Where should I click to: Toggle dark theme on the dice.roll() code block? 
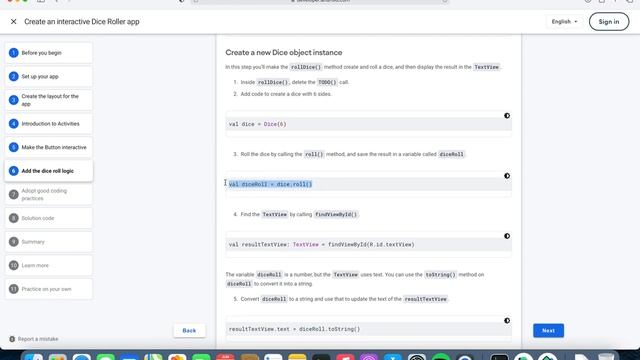[507, 176]
